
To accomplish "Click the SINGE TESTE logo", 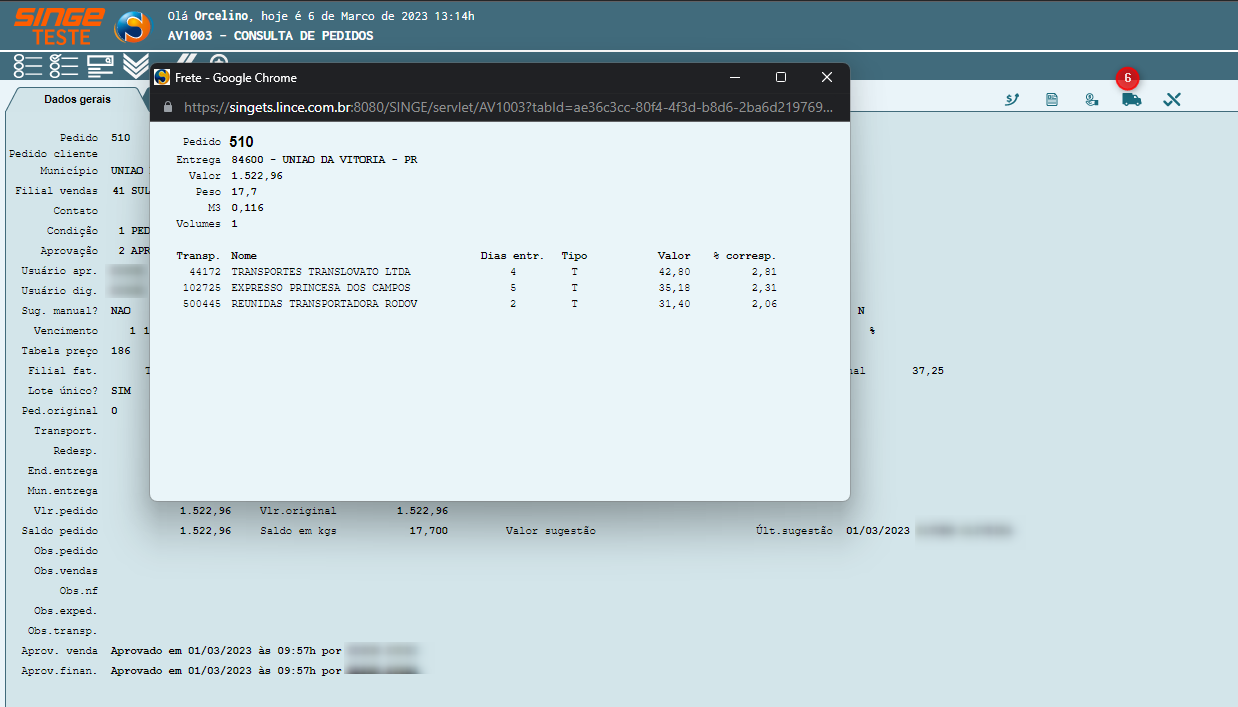I will click(x=59, y=26).
